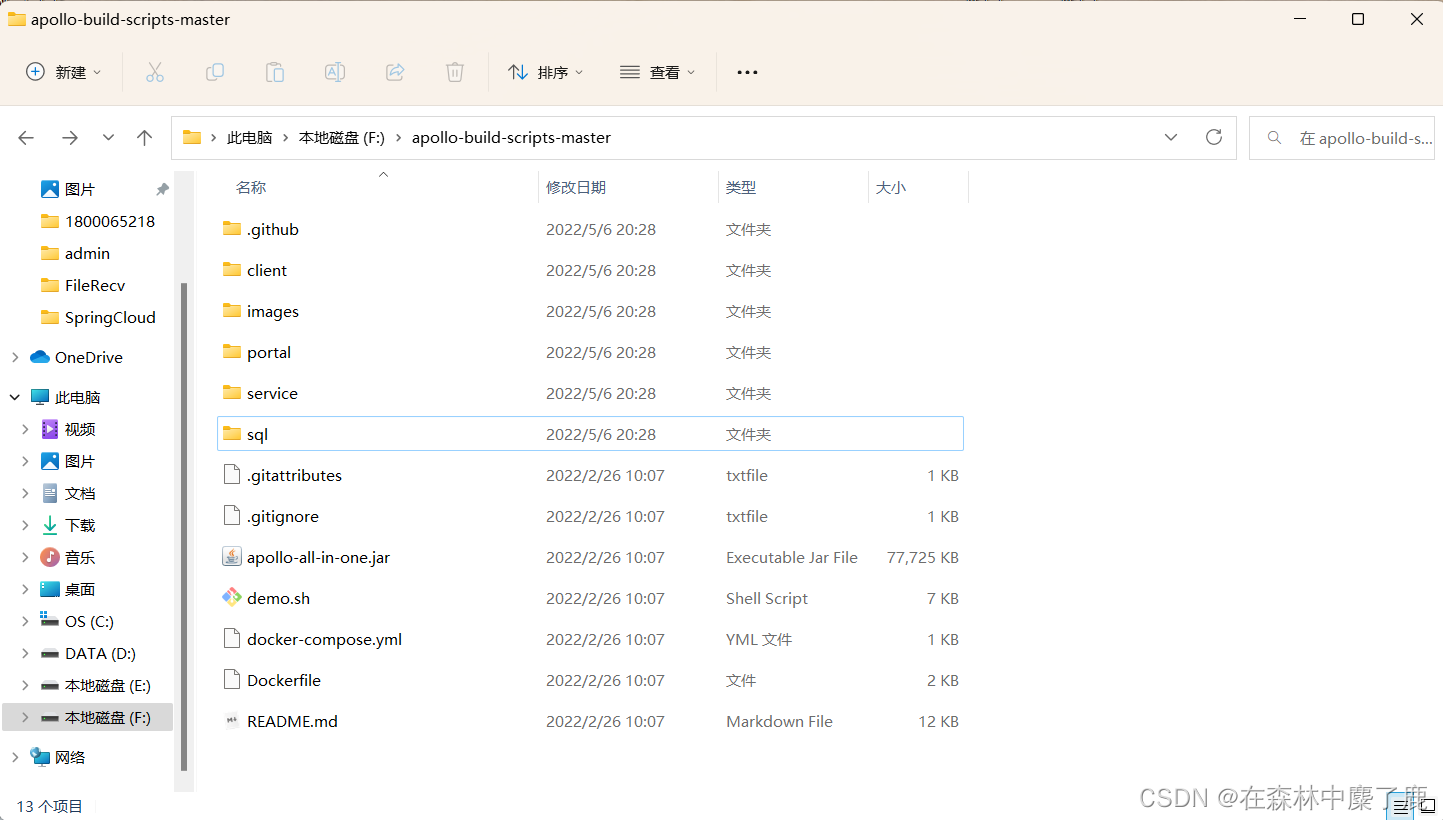Click the OneDrive cloud icon
Image resolution: width=1443 pixels, height=820 pixels.
[40, 357]
